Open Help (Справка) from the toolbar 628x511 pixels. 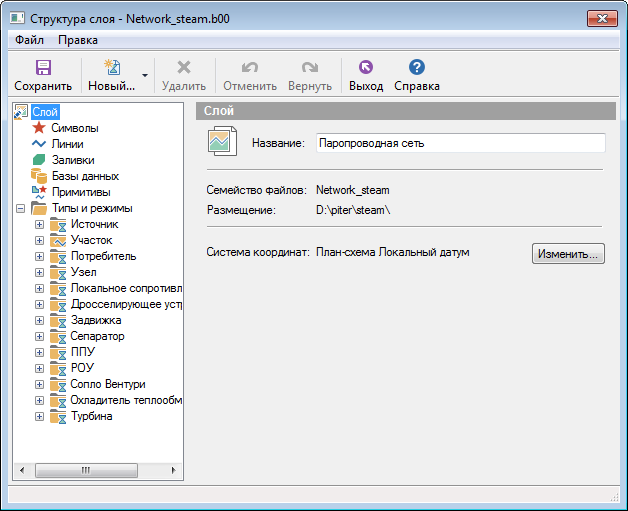coord(417,68)
